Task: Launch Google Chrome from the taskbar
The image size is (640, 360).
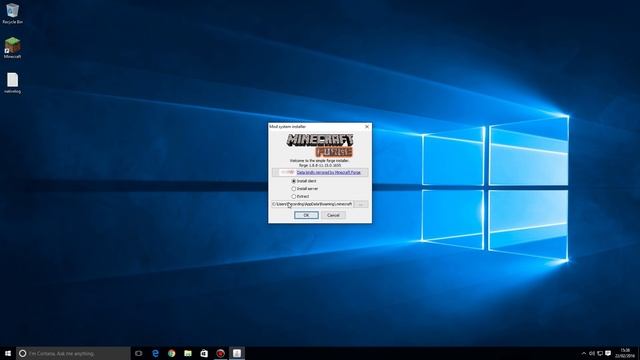Action: [171, 353]
